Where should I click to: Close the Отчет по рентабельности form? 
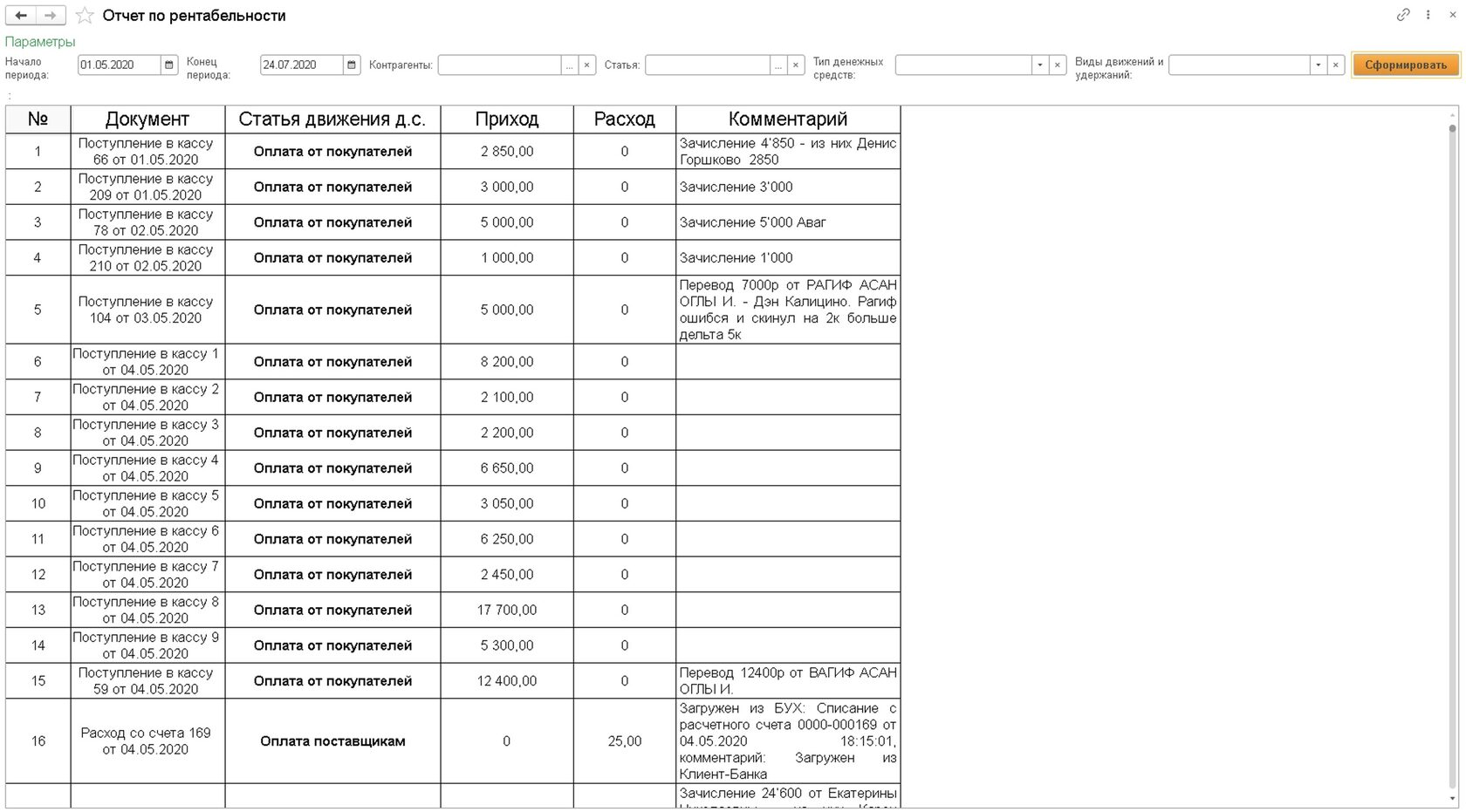pos(1453,15)
